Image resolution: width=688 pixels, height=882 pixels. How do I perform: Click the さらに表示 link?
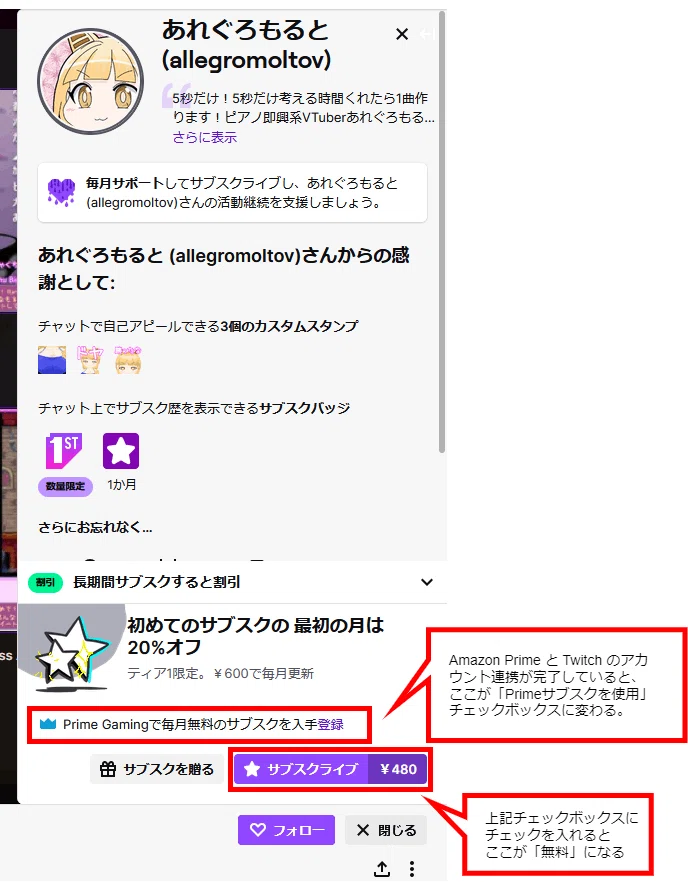[x=205, y=137]
